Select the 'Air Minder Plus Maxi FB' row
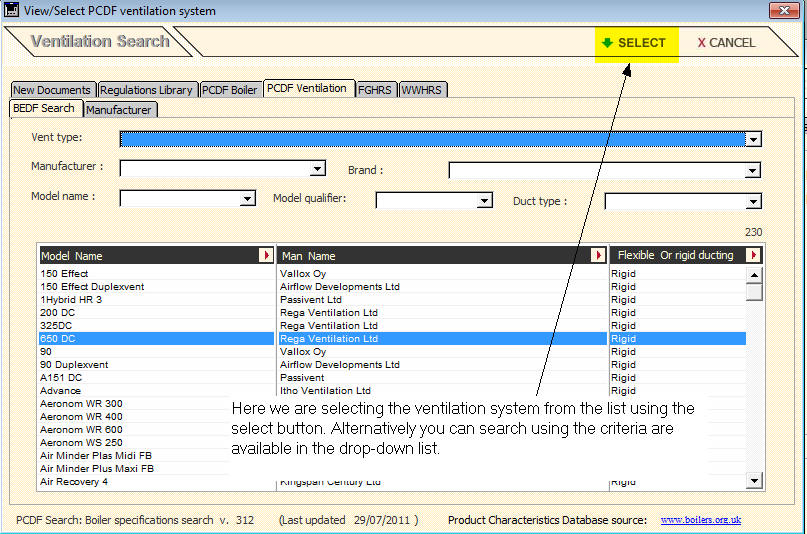Image resolution: width=807 pixels, height=534 pixels. (x=134, y=469)
